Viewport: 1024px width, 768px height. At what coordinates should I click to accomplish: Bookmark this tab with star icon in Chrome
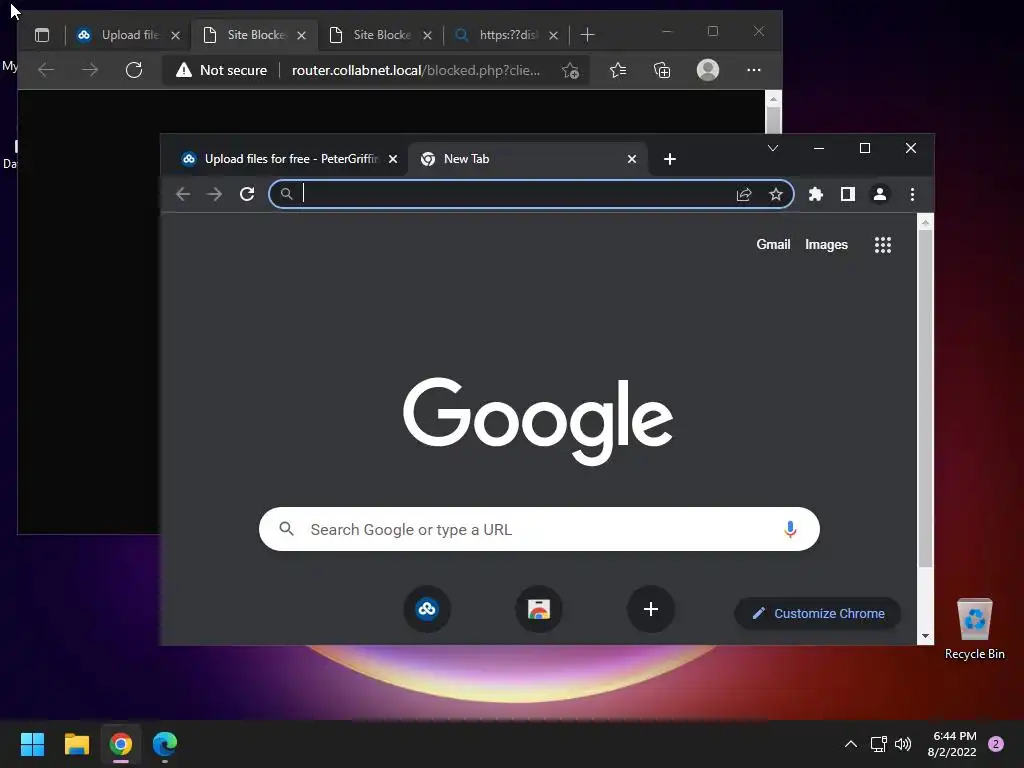point(776,194)
